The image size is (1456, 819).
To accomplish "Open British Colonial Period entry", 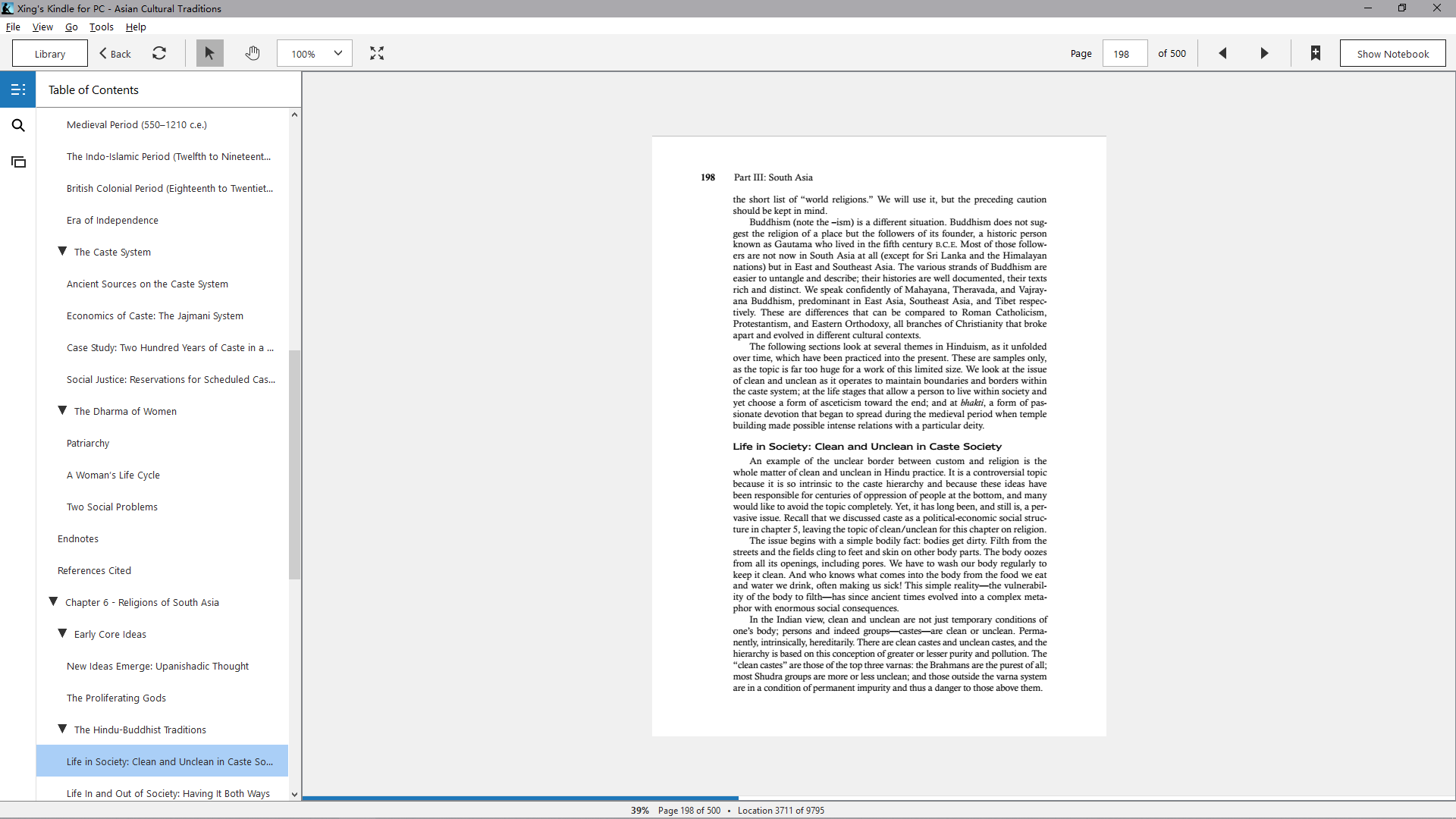I will click(x=169, y=189).
